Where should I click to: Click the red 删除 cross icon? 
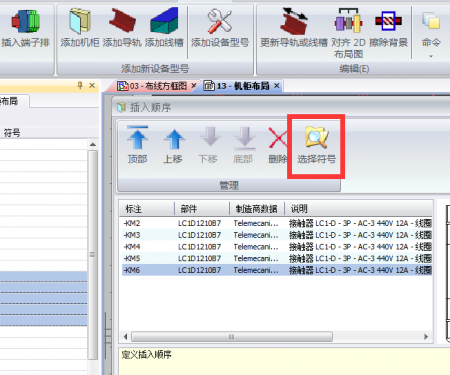277,139
